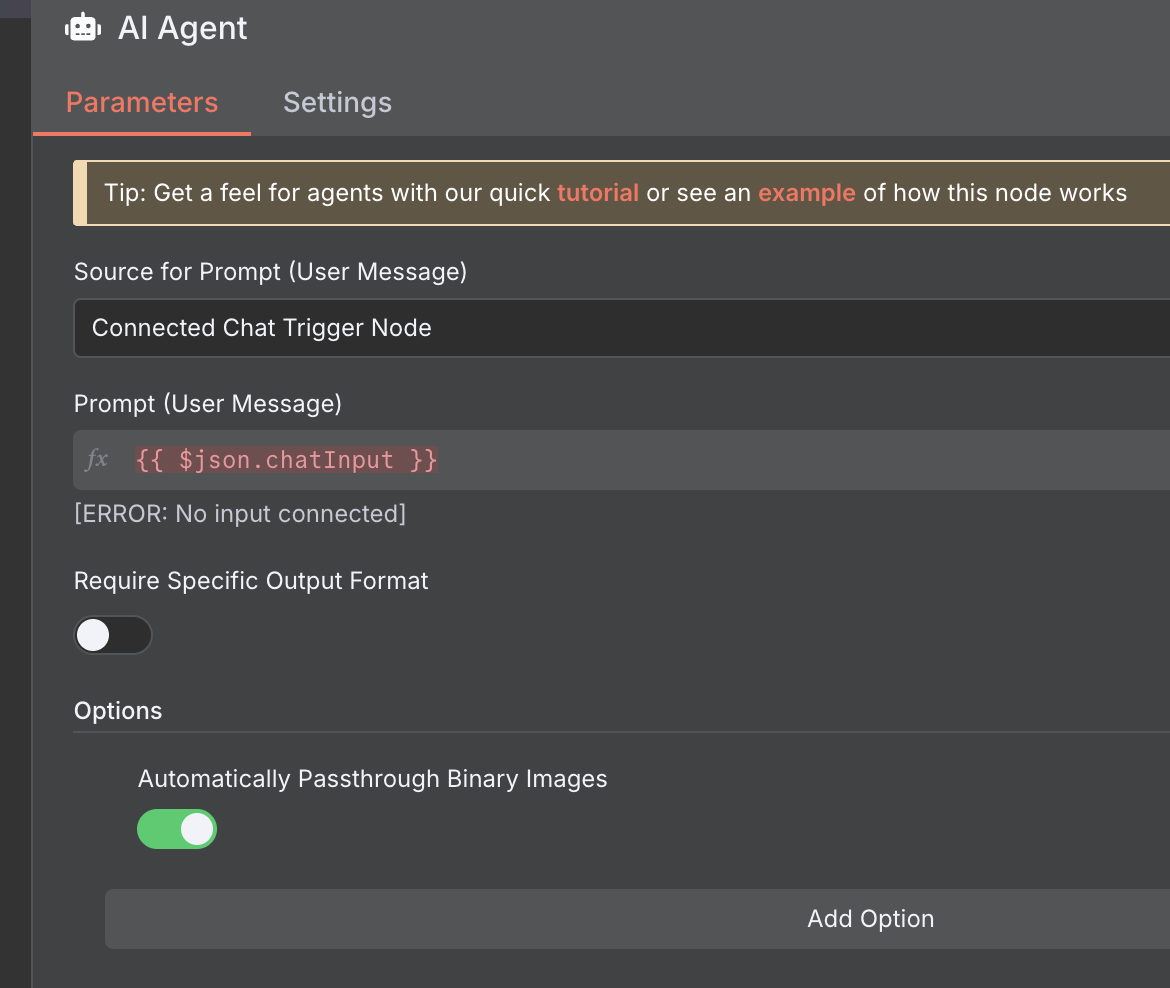Screen dimensions: 1170x988
Task: Click the Add Option button
Action: click(x=869, y=918)
